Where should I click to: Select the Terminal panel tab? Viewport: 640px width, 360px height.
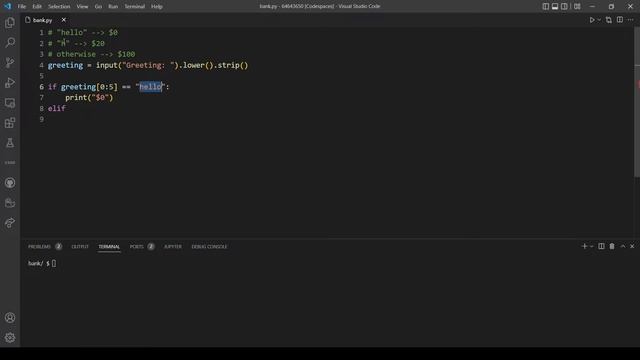(109, 247)
